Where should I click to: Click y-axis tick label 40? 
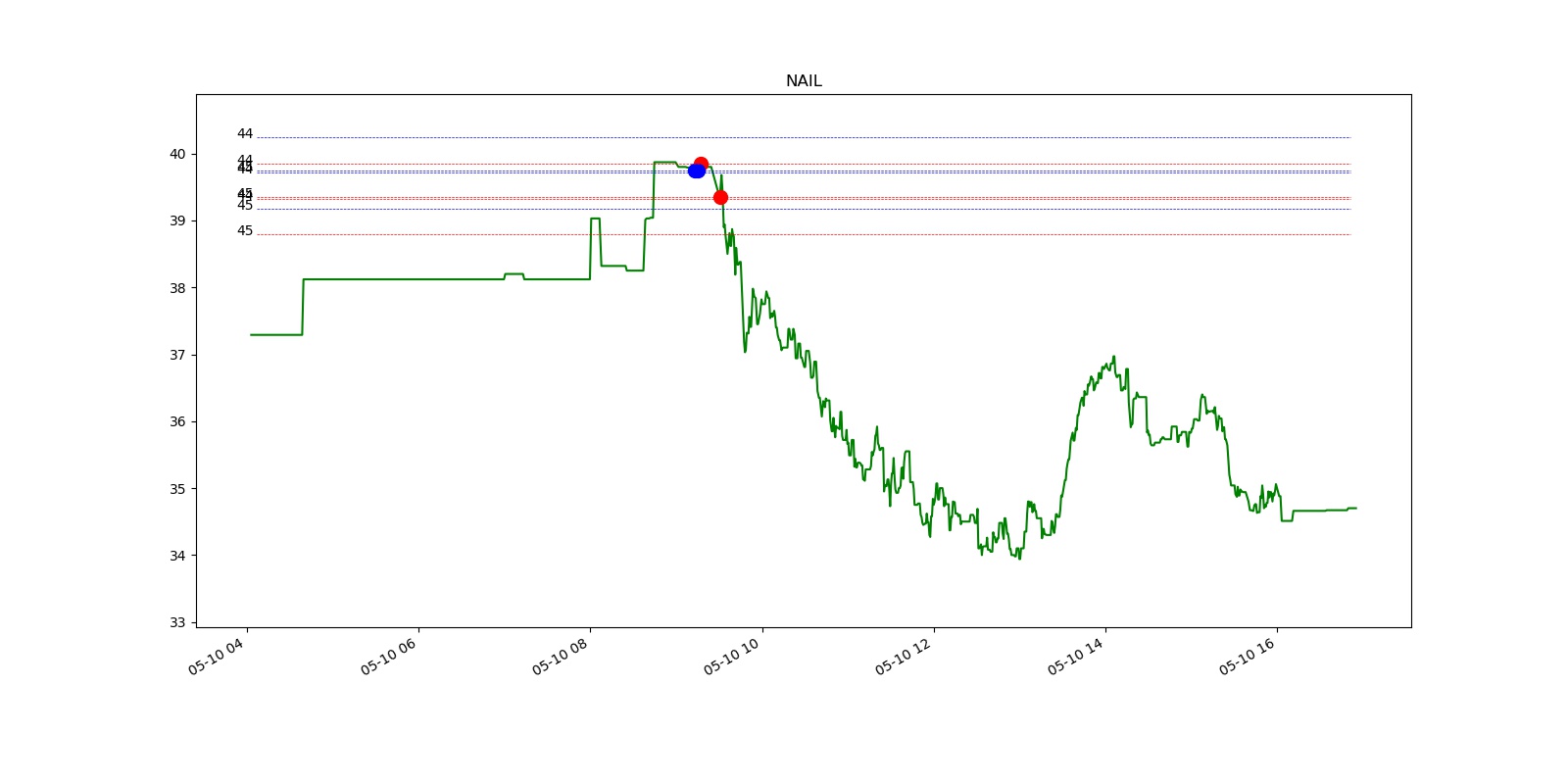tap(177, 154)
